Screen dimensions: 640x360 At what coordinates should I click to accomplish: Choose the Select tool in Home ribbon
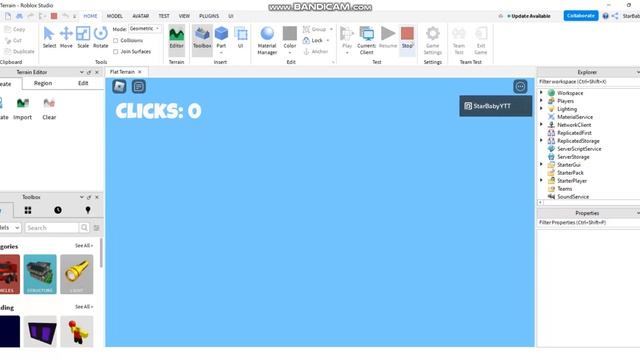[x=49, y=38]
